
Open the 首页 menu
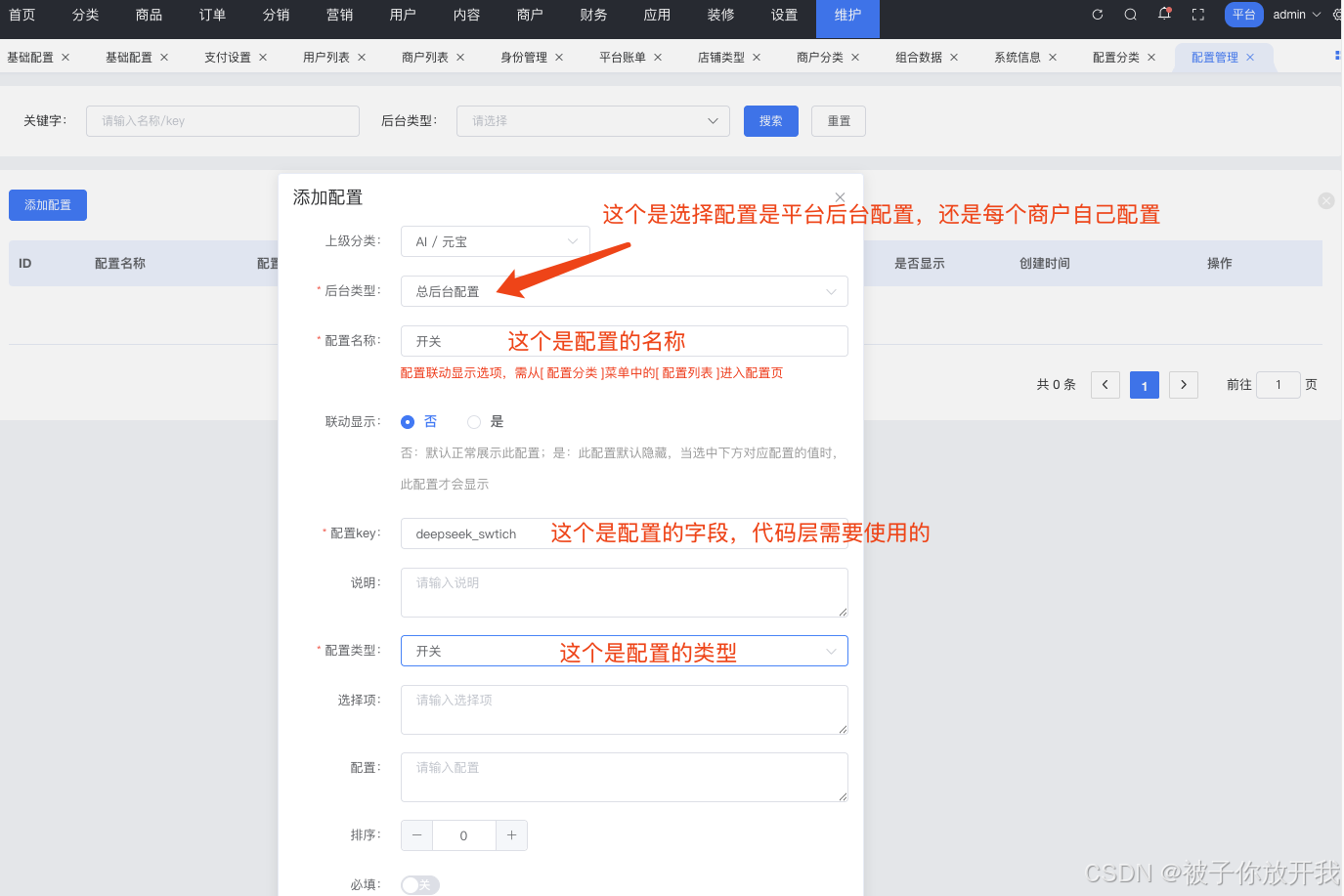[22, 15]
